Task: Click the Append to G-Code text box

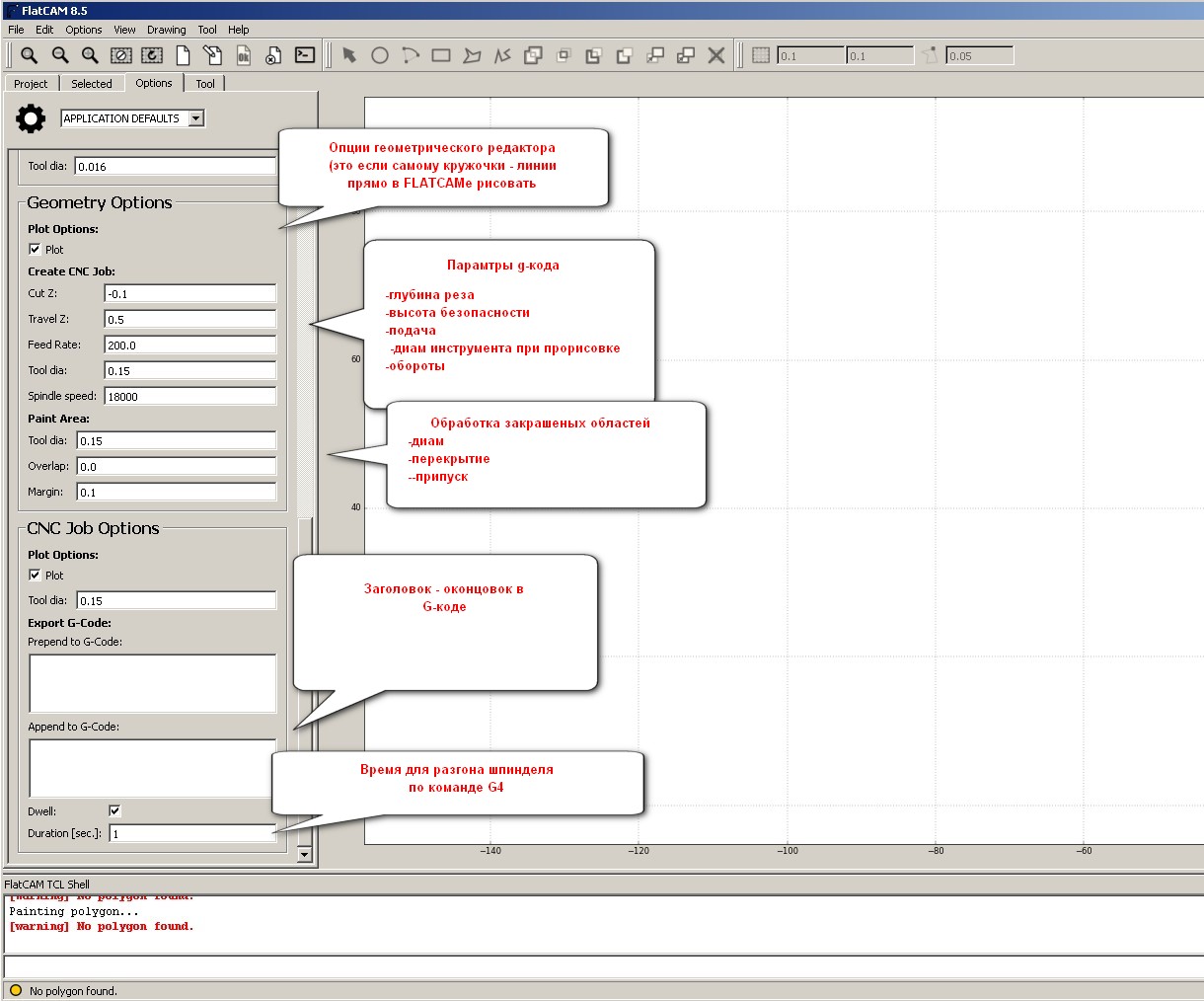Action: click(153, 768)
